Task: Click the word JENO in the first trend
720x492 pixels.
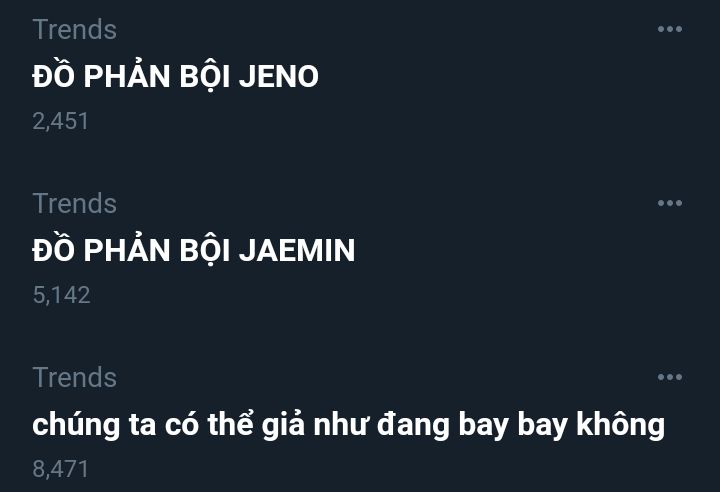Action: (279, 76)
